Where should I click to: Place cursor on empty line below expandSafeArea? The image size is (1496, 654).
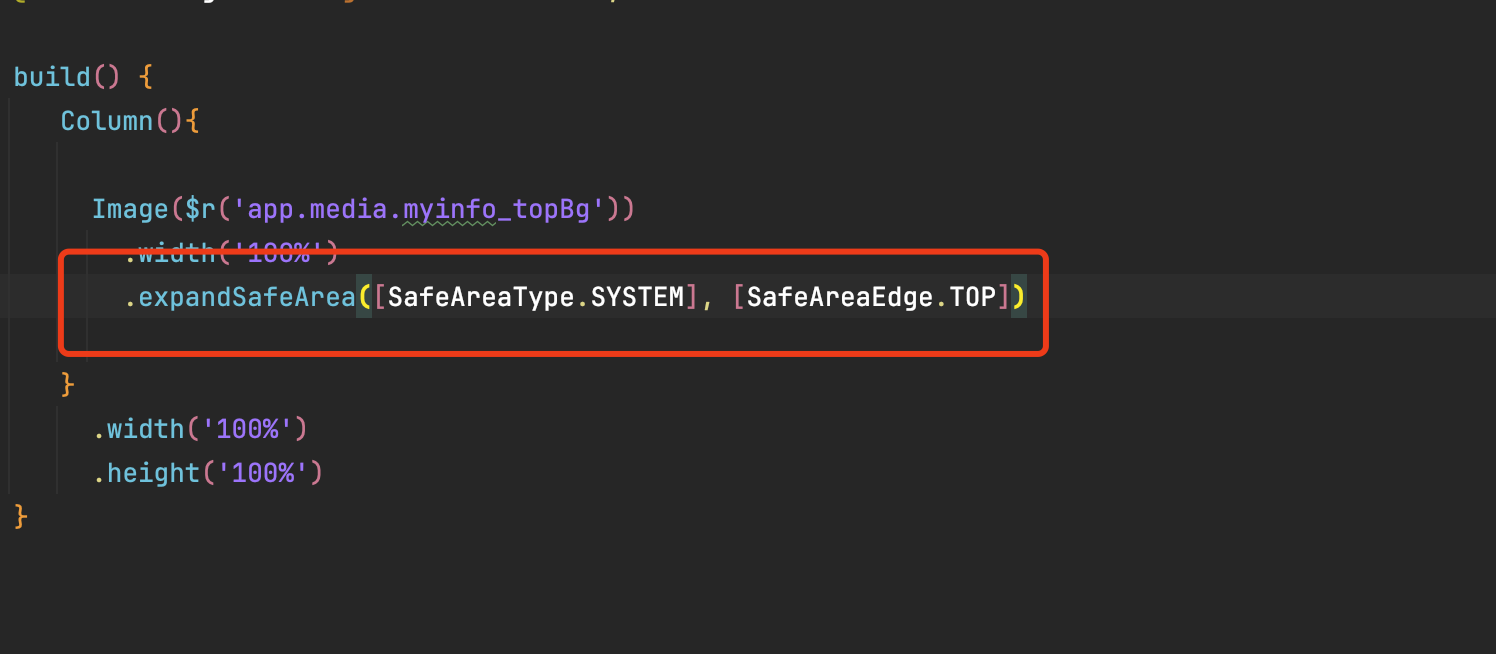pyautogui.click(x=400, y=340)
